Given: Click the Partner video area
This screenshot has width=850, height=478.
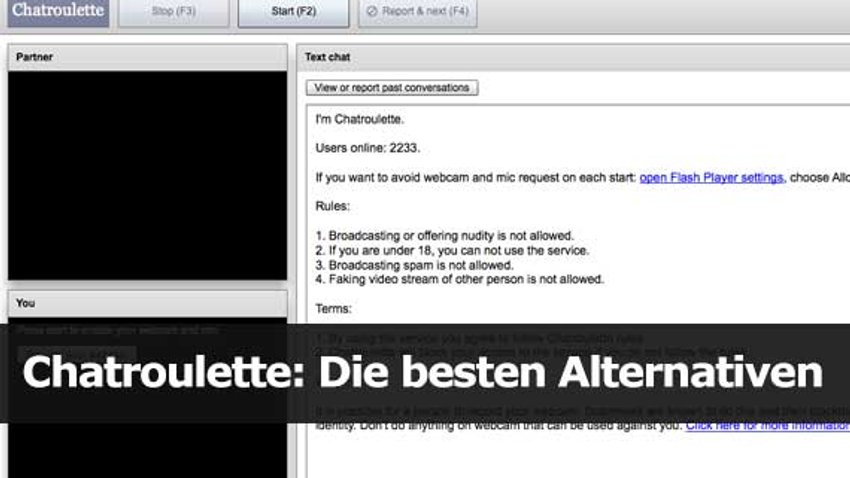Looking at the screenshot, I should (147, 176).
